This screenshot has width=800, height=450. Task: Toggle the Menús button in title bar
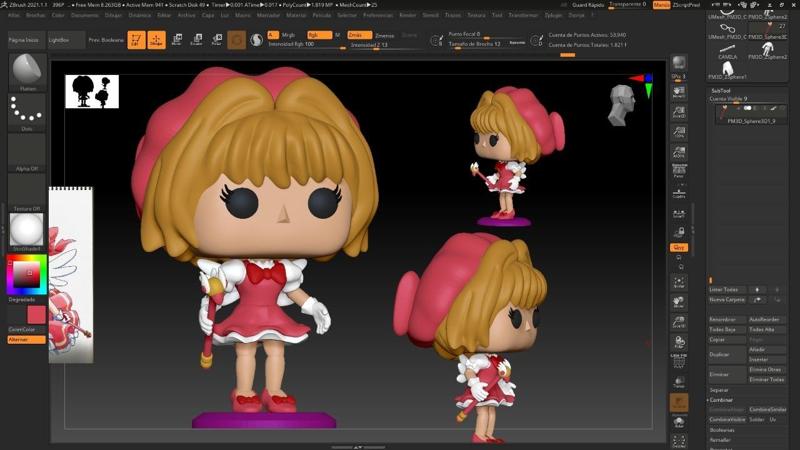[661, 5]
